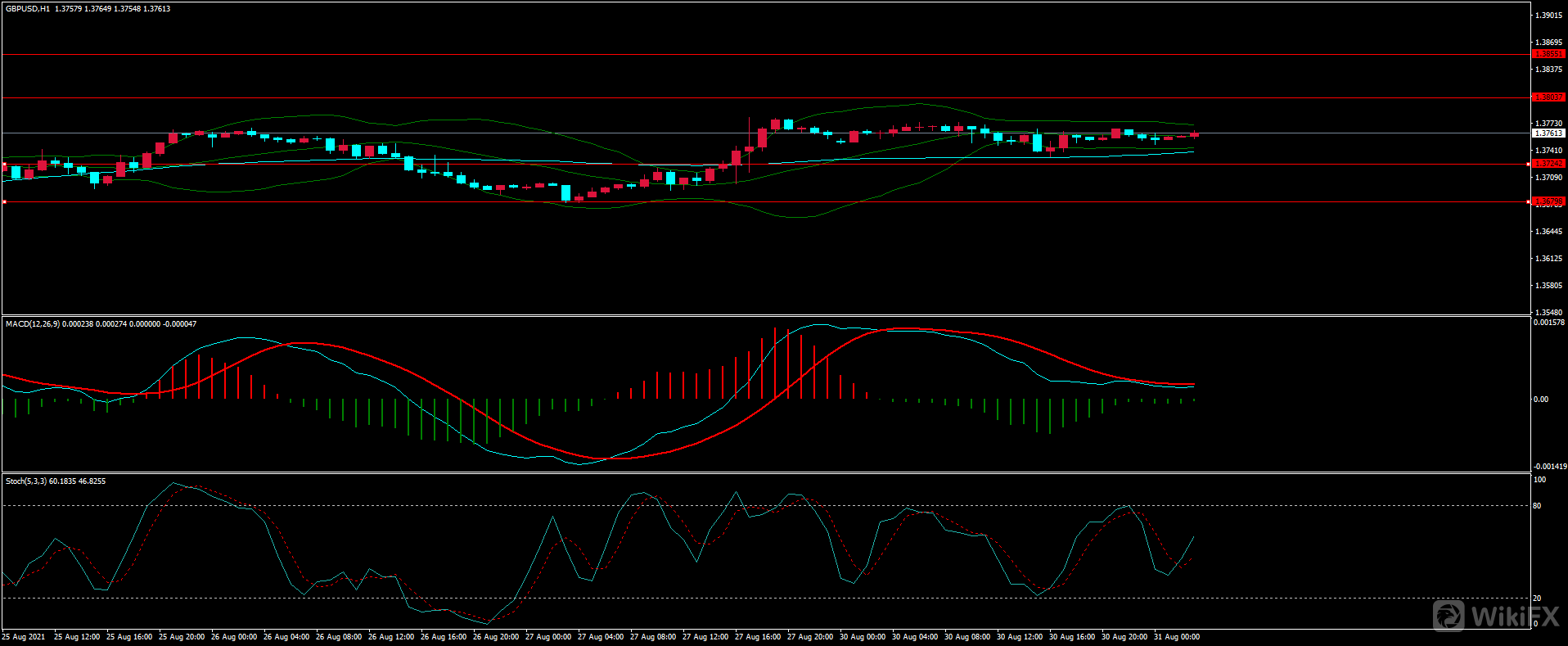Click the 27 Aug 16:00 time label

(758, 637)
